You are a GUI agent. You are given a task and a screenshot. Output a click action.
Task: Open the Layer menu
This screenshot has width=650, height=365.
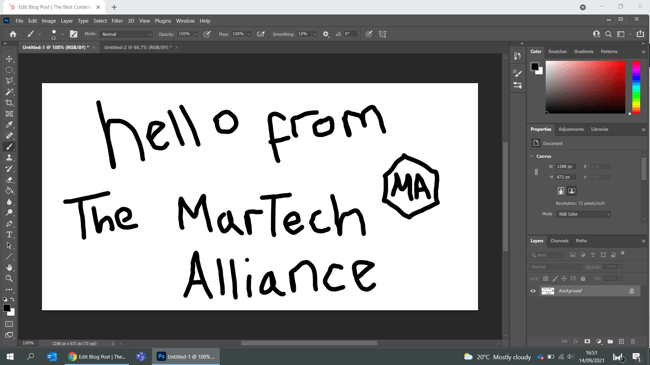click(x=66, y=21)
